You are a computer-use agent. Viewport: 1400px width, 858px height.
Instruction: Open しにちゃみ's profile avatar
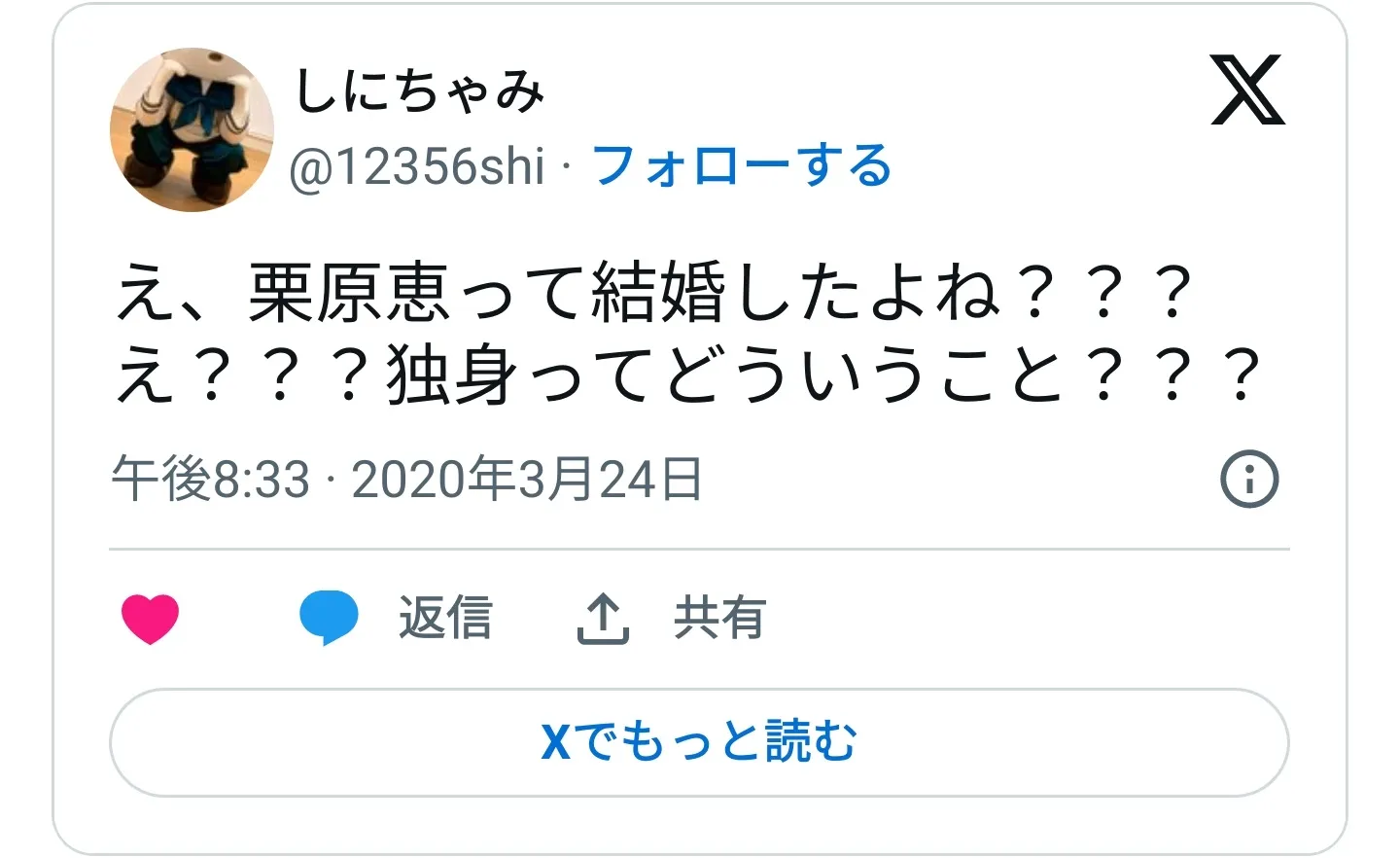click(x=192, y=129)
